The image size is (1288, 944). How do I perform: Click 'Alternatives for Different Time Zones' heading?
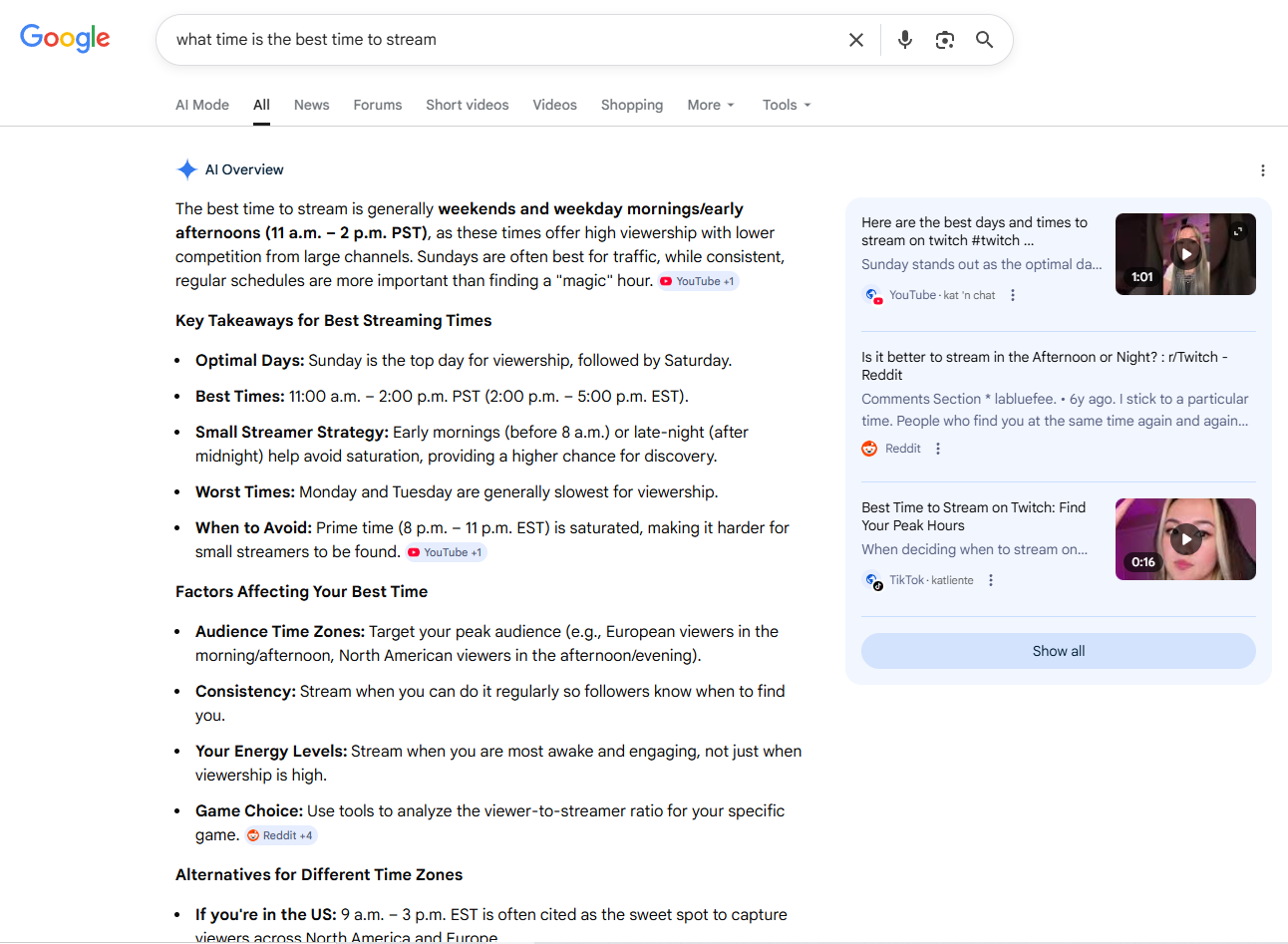pyautogui.click(x=319, y=875)
